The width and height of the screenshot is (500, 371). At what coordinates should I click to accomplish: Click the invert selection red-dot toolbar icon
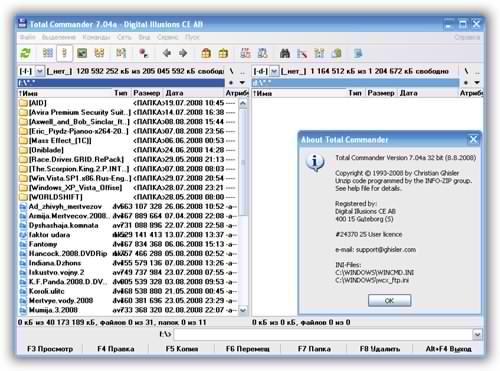click(144, 53)
